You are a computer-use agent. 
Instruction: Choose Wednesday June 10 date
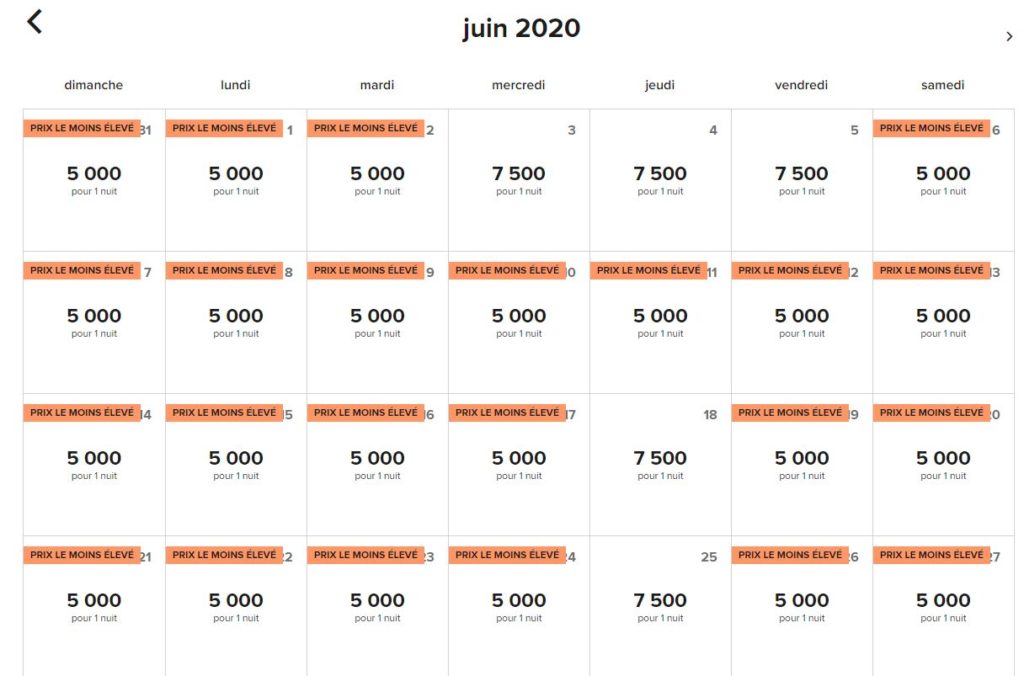[x=519, y=322]
